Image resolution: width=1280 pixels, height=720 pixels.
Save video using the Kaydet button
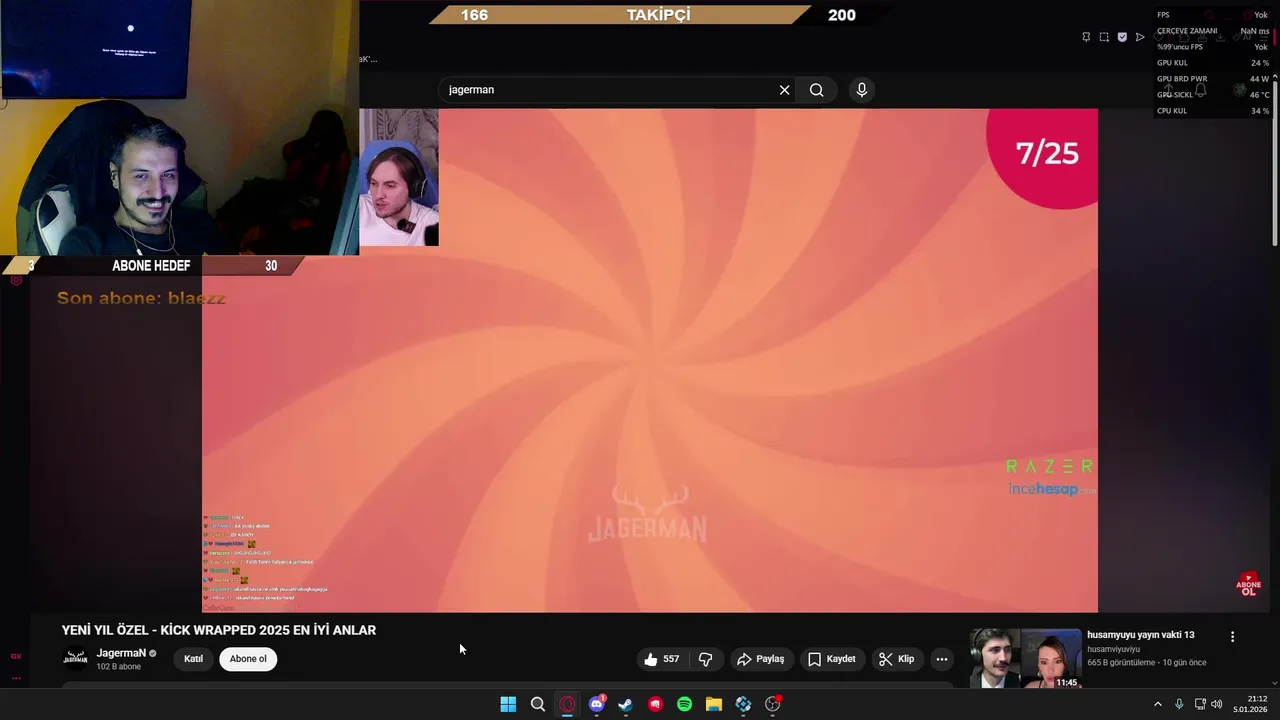tap(831, 659)
